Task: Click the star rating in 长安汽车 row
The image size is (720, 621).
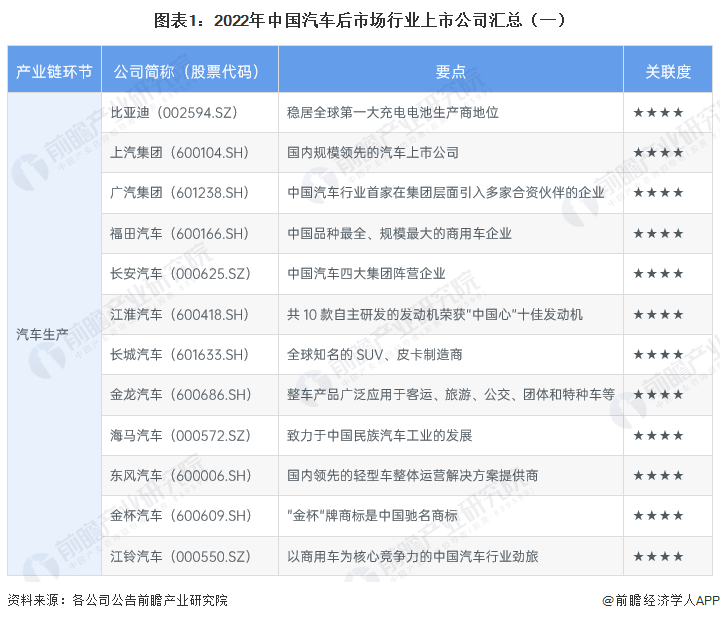Action: tap(658, 274)
